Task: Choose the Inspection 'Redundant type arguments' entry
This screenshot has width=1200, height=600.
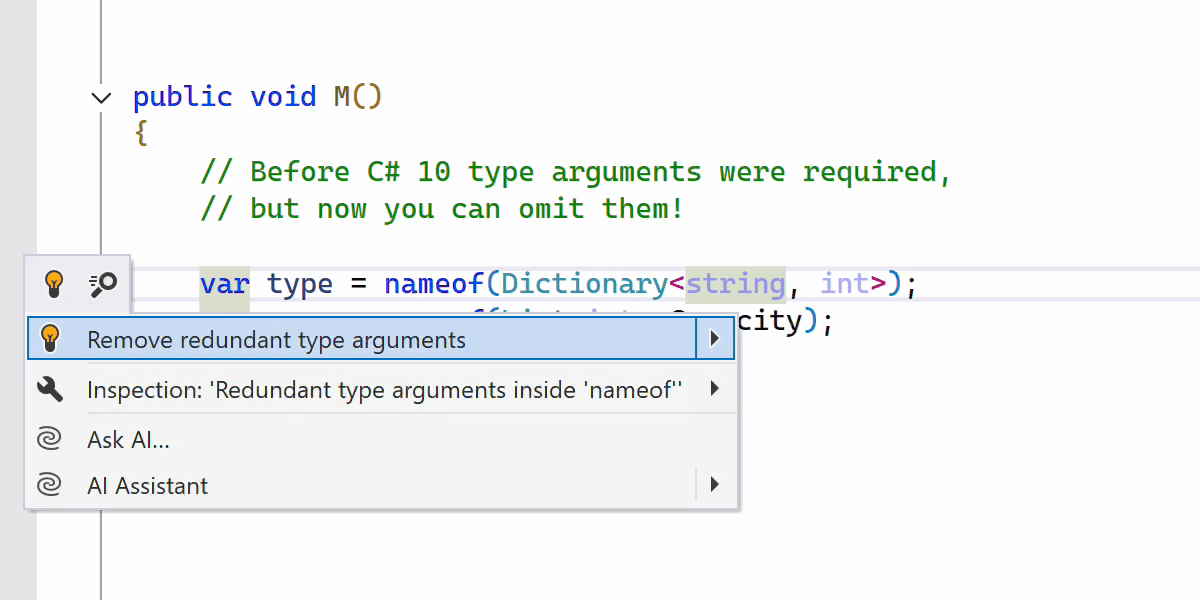Action: coord(384,389)
